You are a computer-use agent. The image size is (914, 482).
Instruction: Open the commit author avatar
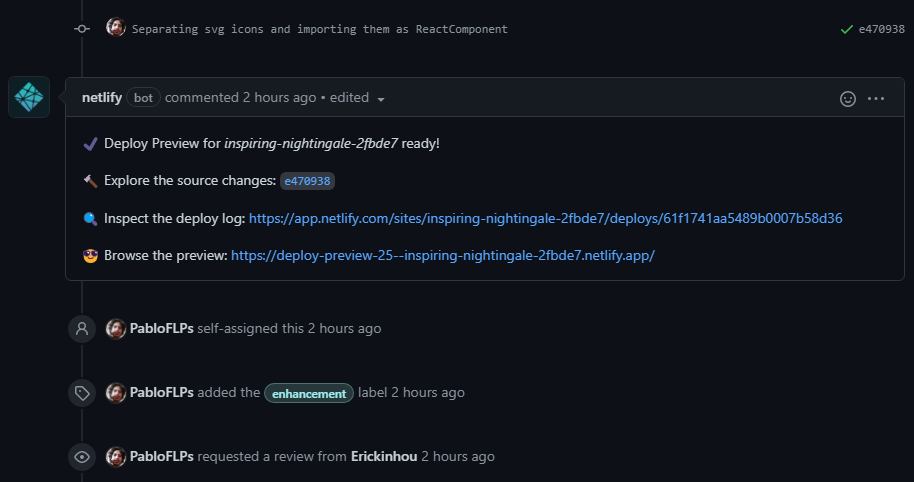click(115, 27)
